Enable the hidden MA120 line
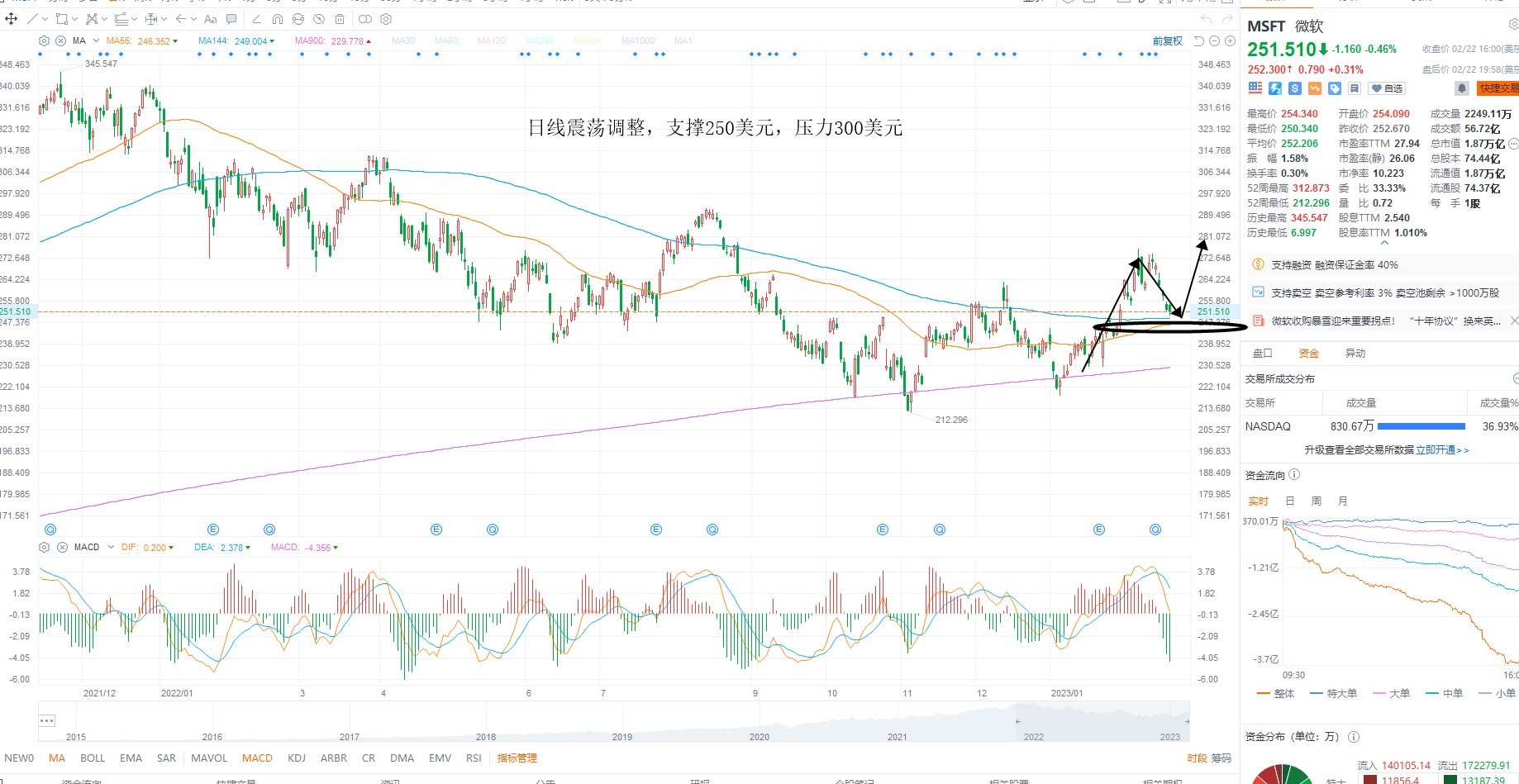1519x784 pixels. click(493, 40)
